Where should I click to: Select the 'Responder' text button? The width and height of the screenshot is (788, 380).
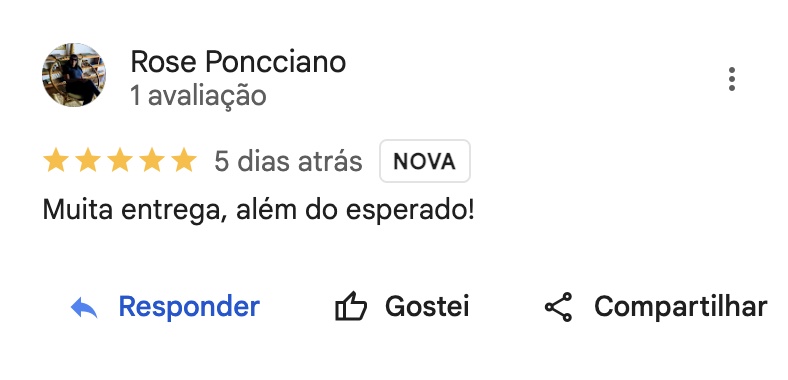189,306
